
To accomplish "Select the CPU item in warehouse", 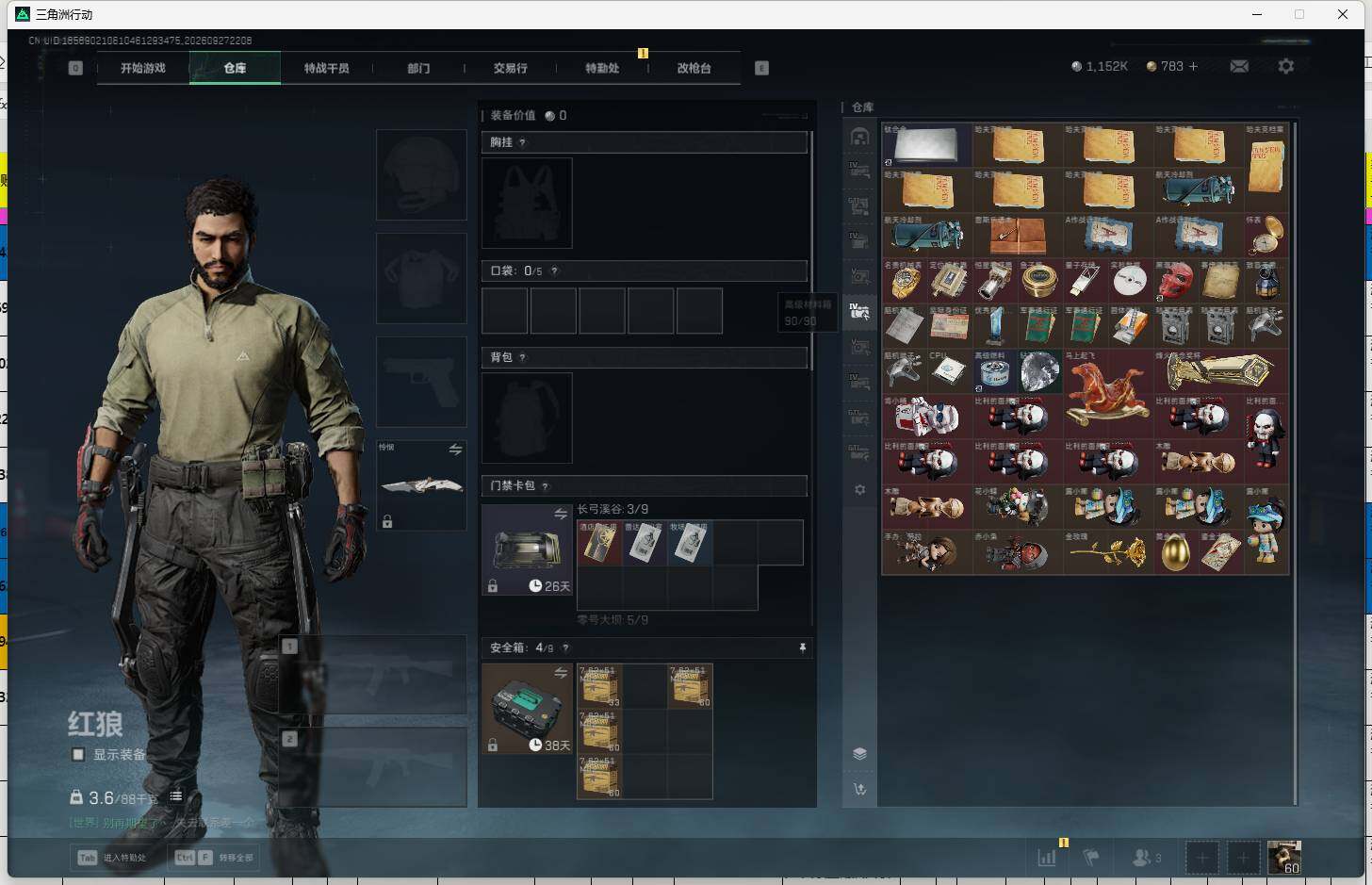I will [x=949, y=372].
